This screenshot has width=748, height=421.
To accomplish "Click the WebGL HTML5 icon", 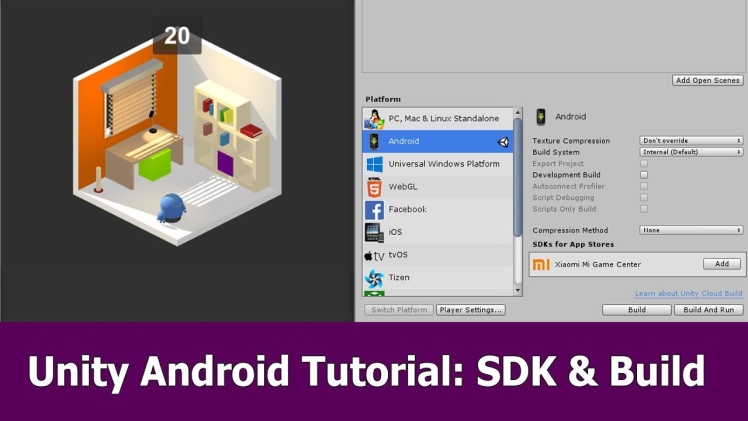I will click(x=374, y=187).
